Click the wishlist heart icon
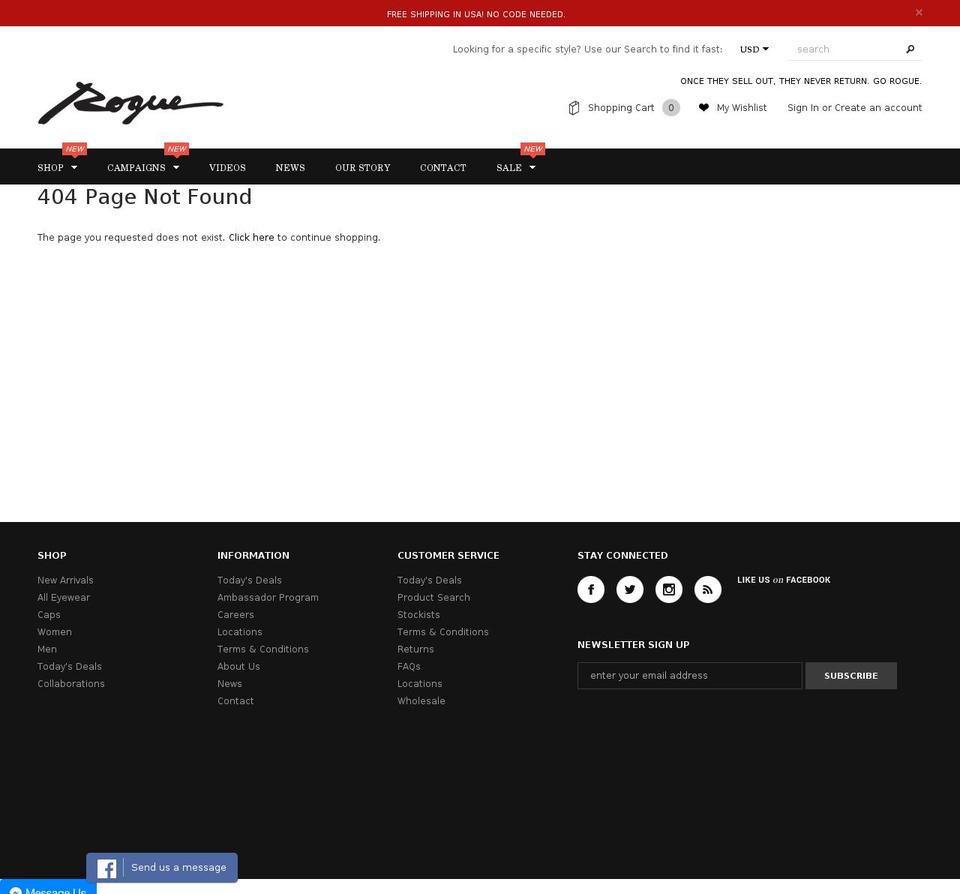This screenshot has height=894, width=960. pos(703,107)
